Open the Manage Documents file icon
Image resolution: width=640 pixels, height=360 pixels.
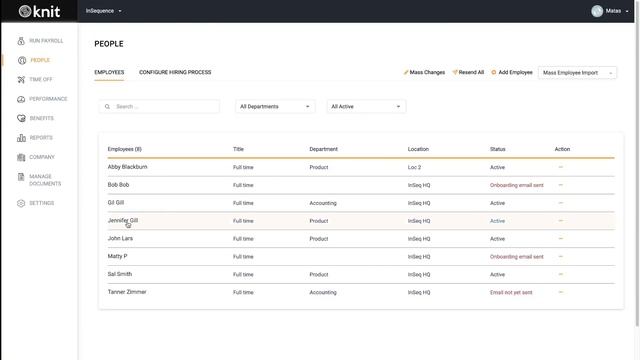[x=21, y=177]
